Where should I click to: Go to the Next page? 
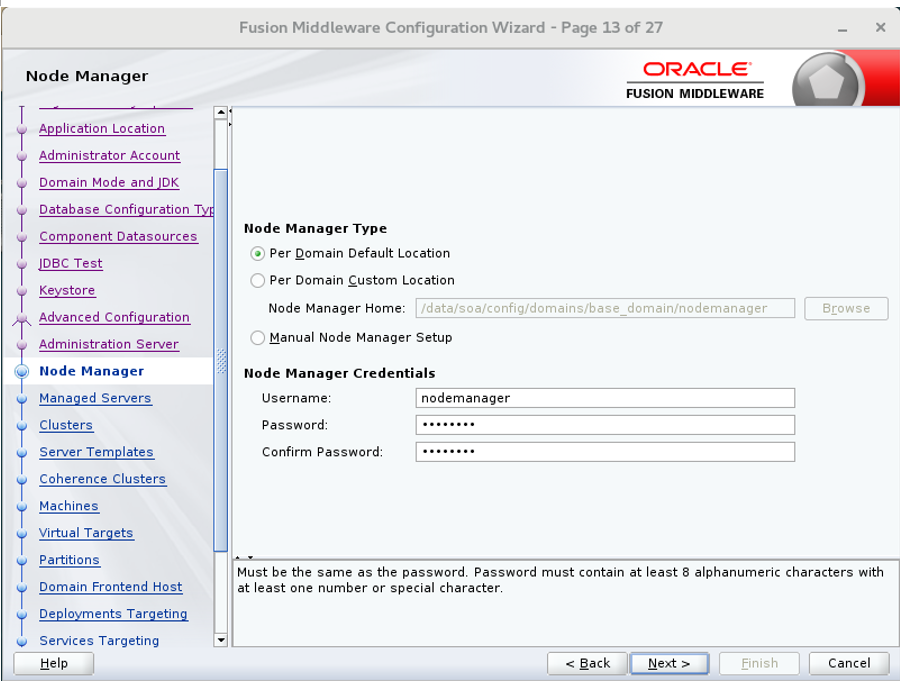tap(669, 663)
